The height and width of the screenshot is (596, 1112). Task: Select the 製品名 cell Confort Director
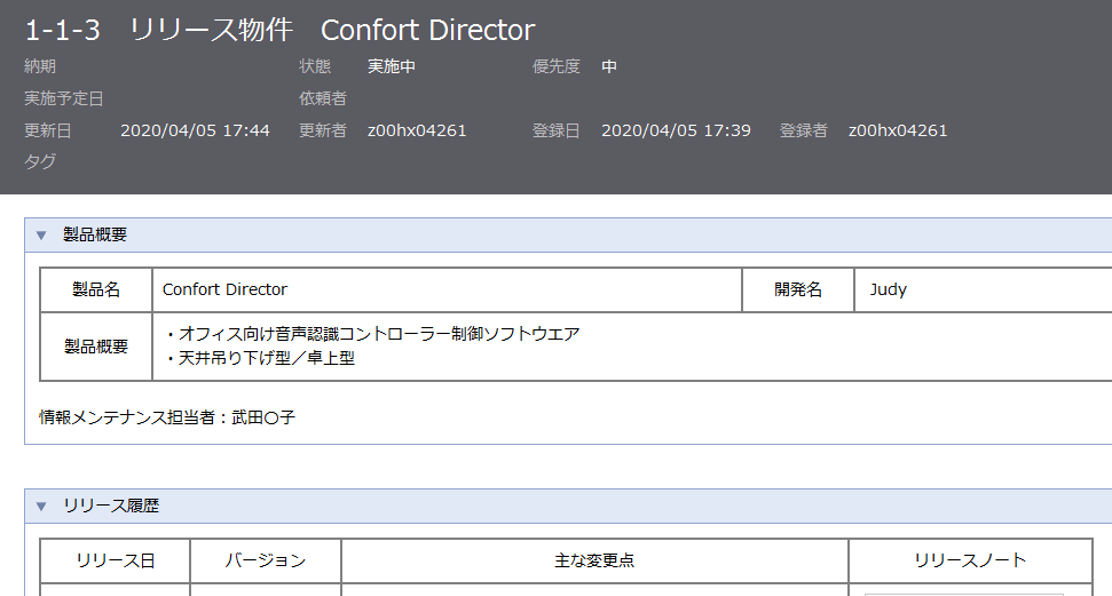(225, 290)
